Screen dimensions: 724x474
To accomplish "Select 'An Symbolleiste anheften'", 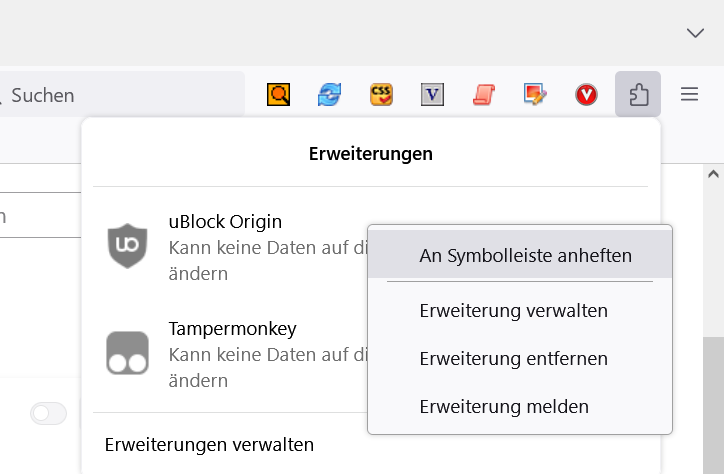I will (525, 255).
